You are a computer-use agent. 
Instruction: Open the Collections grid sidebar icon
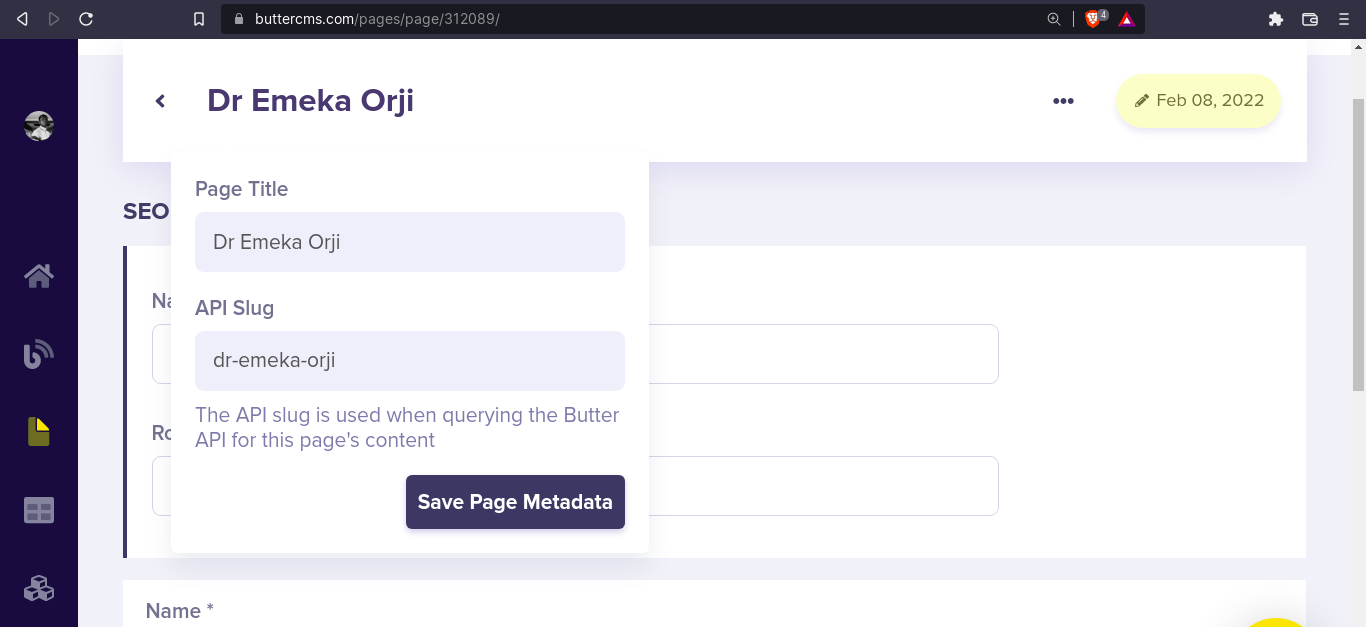pos(39,511)
